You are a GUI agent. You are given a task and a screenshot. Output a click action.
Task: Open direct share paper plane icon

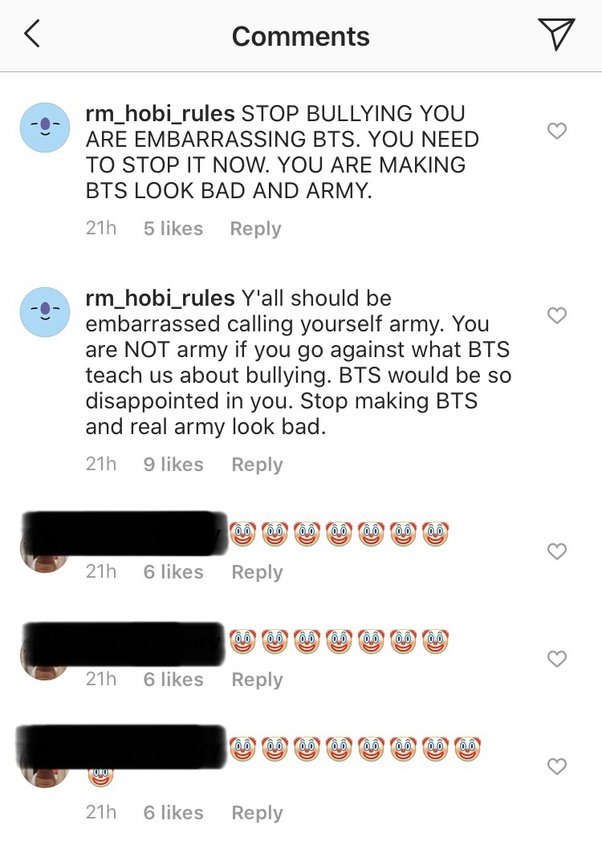(556, 33)
